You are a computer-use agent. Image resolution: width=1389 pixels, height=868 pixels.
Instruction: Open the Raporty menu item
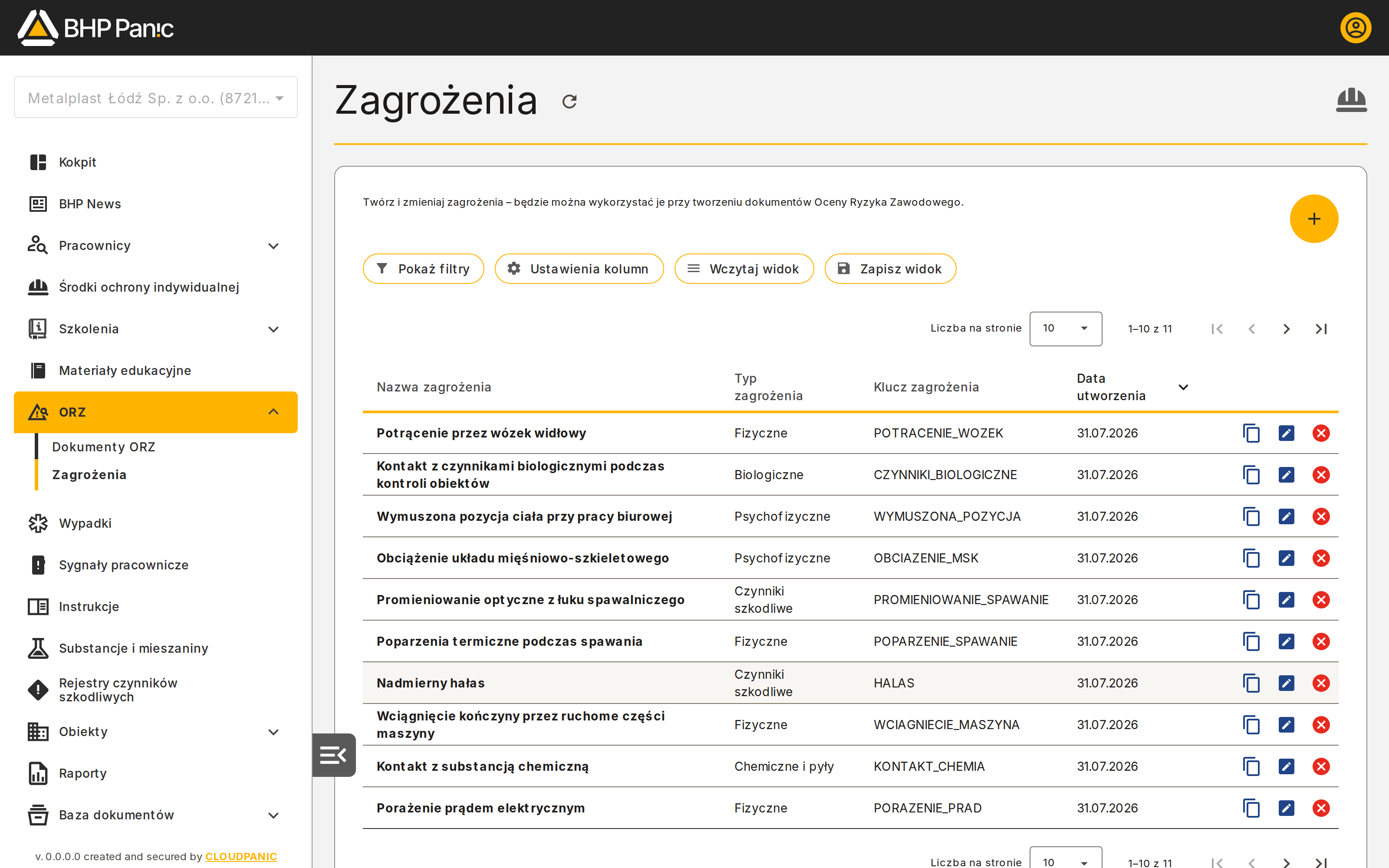click(155, 773)
